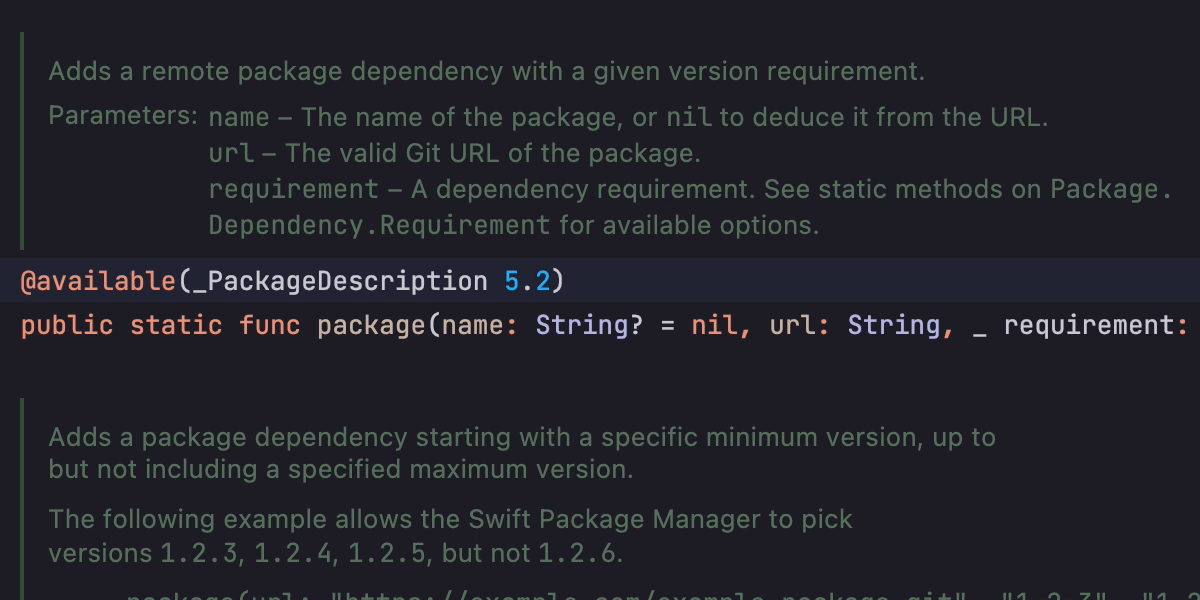The height and width of the screenshot is (600, 1200).
Task: Click the nil code term in documentation
Action: pyautogui.click(x=689, y=117)
